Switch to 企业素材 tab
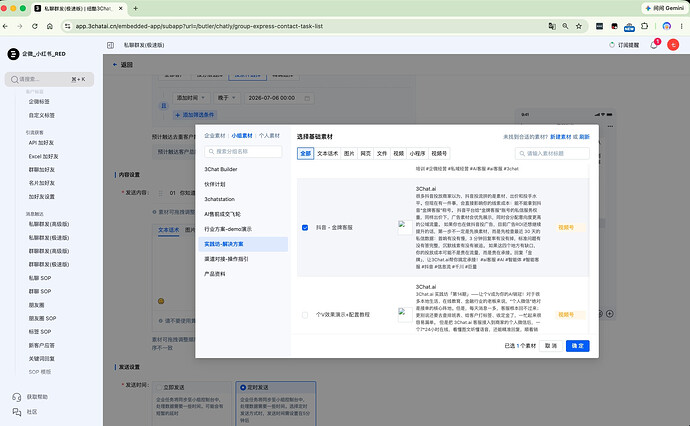Screen dimensions: 690x426 tap(215, 136)
